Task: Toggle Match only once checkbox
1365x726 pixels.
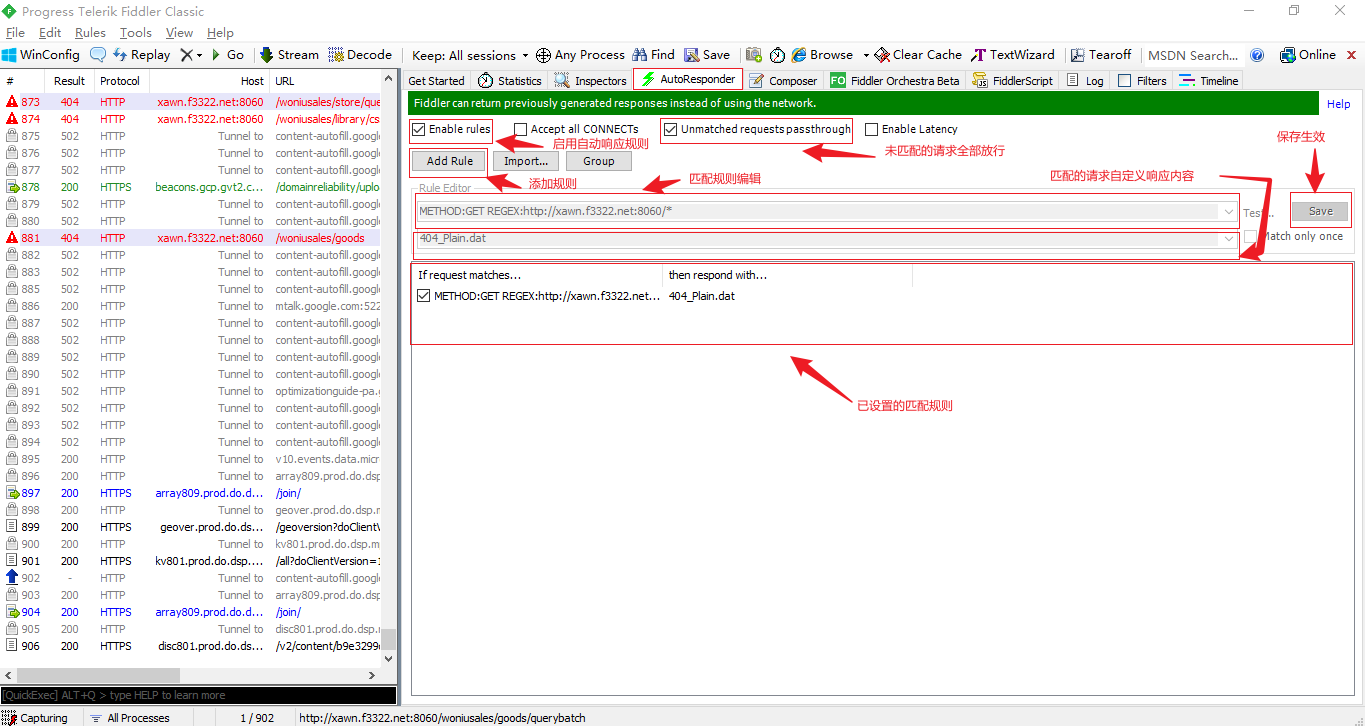Action: (x=1250, y=236)
